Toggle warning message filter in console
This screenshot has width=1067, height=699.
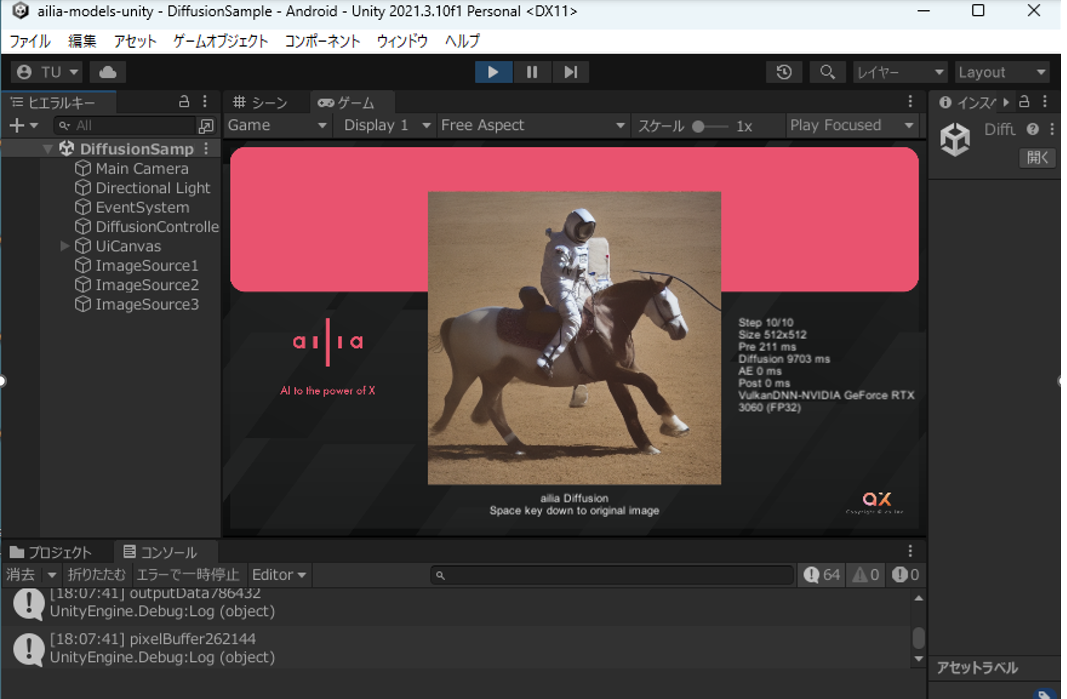(x=865, y=575)
